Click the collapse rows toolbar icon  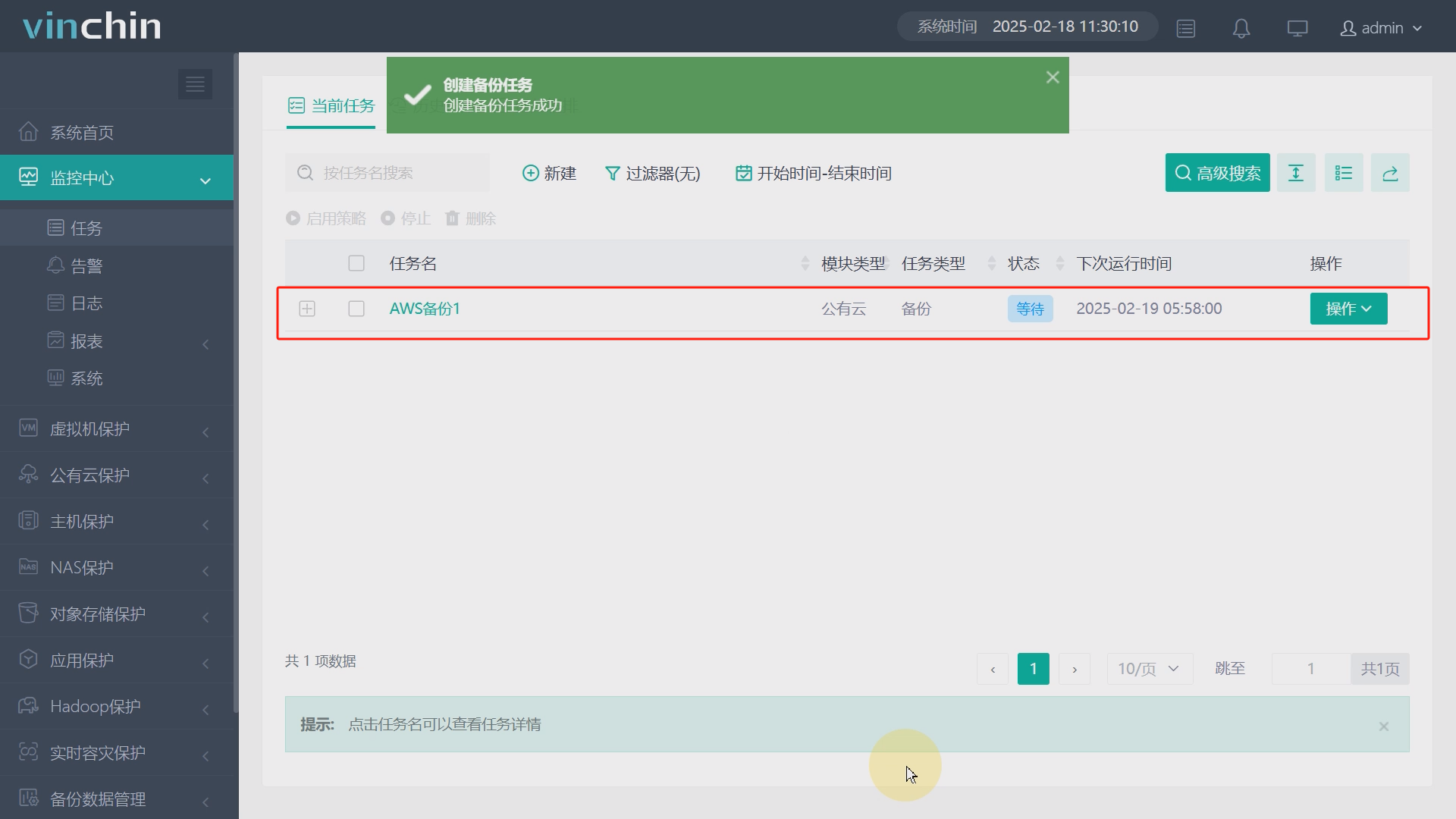(x=1296, y=174)
